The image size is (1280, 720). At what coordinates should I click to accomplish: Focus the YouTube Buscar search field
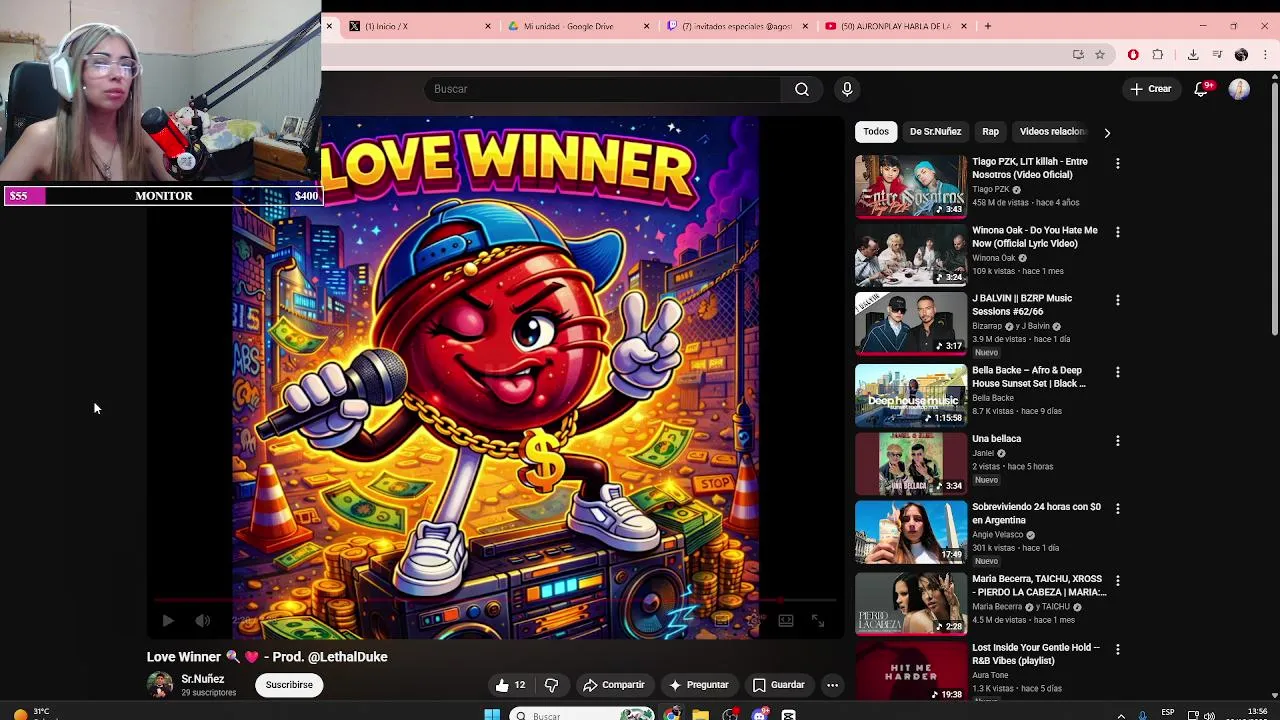(x=603, y=89)
